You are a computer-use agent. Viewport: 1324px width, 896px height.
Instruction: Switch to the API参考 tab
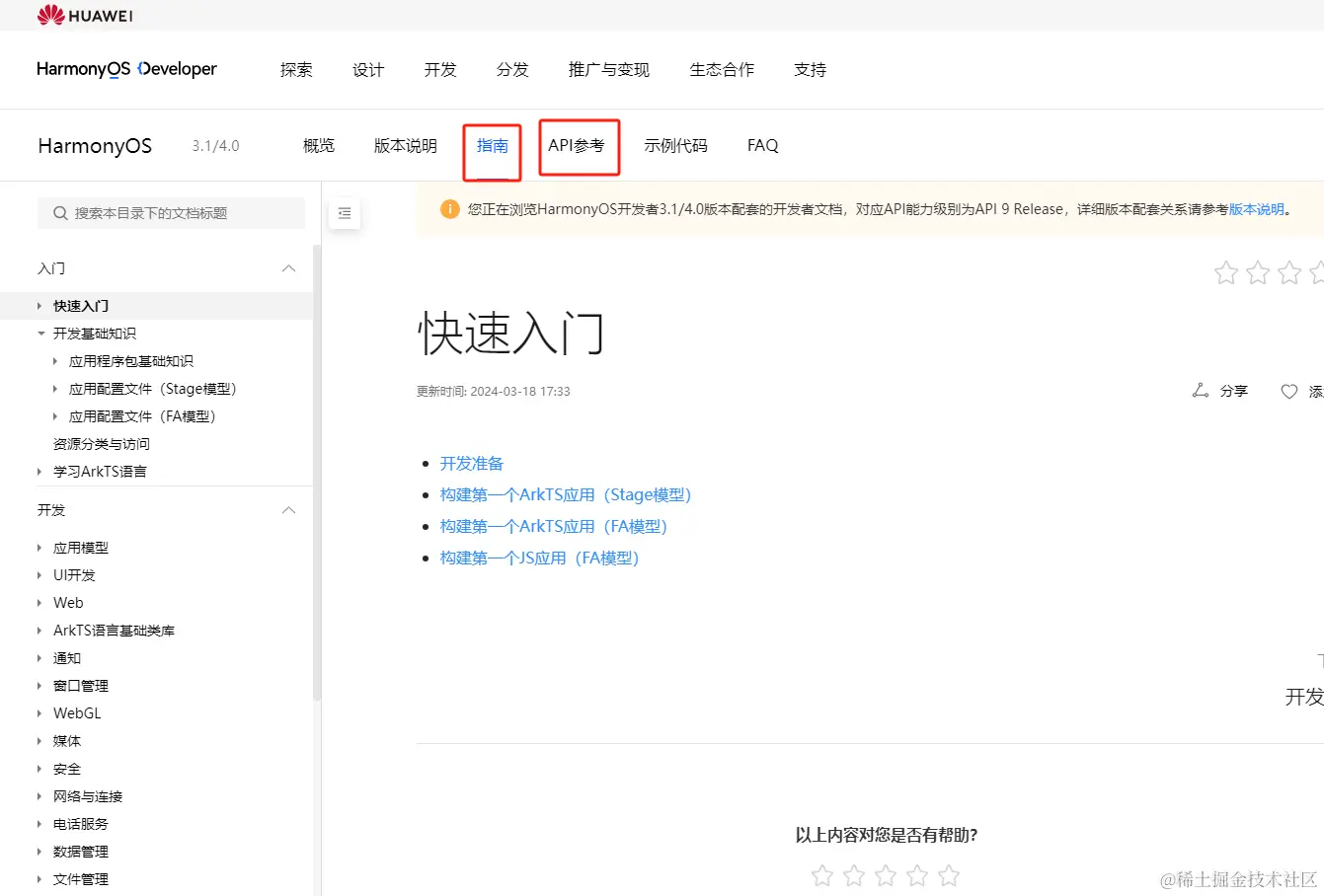point(577,145)
